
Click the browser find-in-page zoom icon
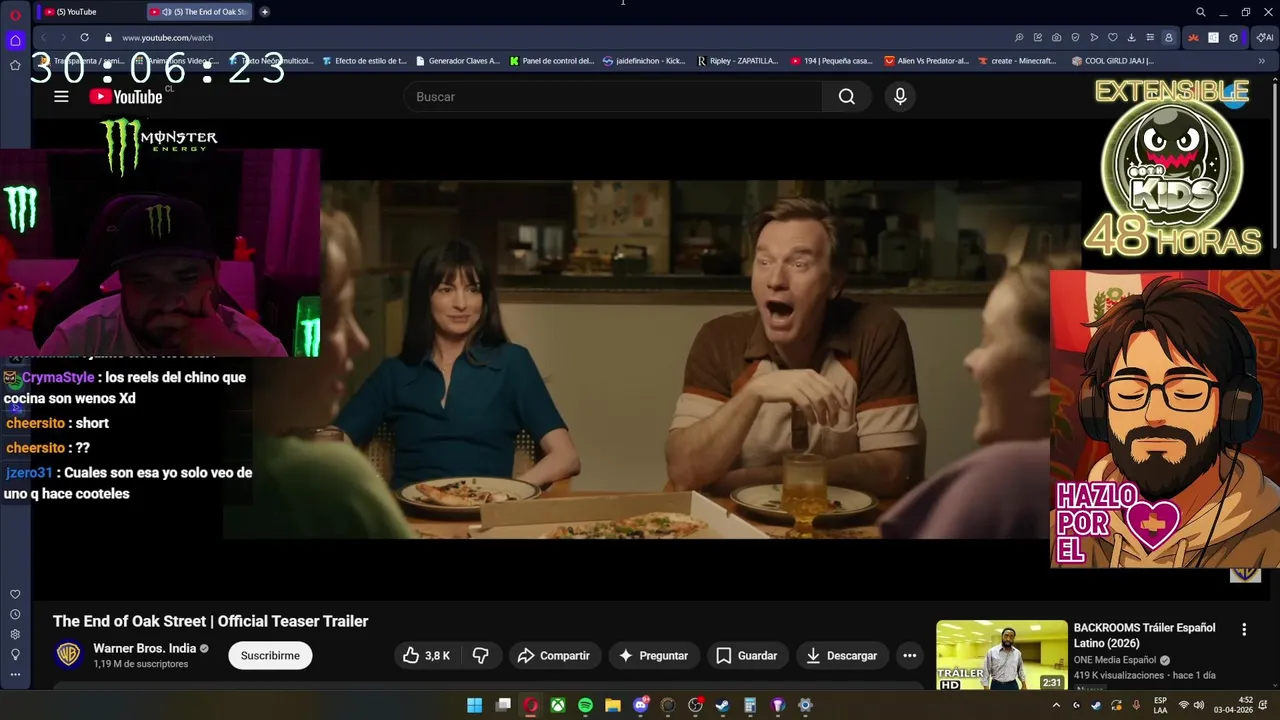coord(1019,37)
